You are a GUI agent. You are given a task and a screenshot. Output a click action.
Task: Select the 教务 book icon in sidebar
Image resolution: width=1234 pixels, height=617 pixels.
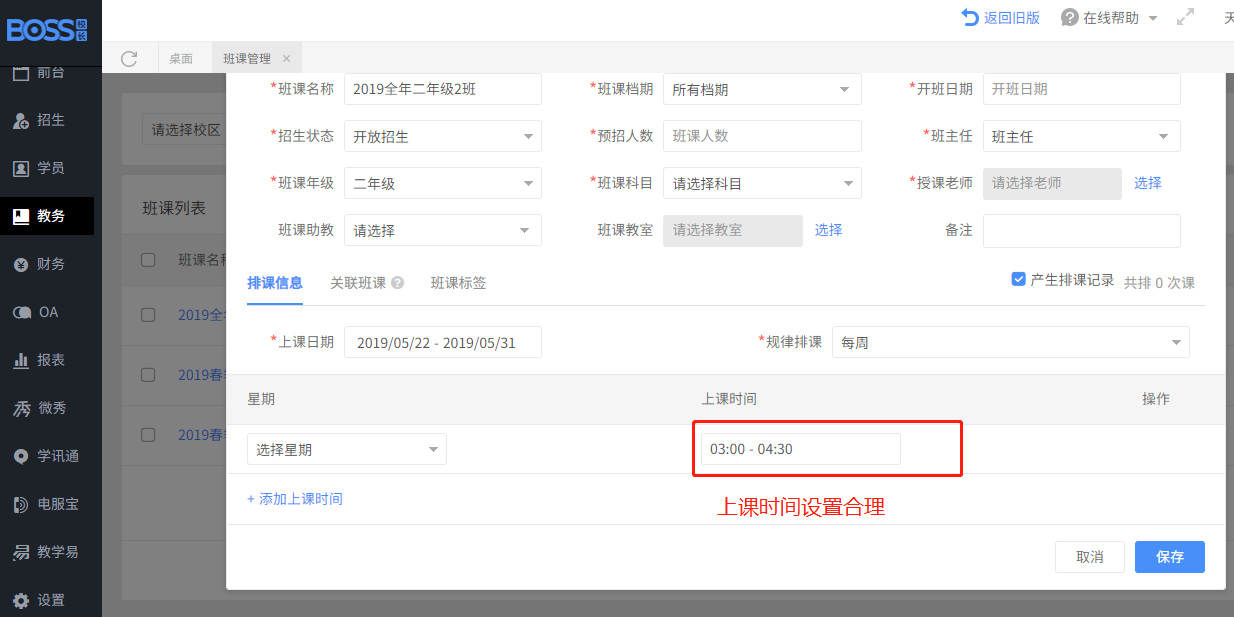click(x=20, y=216)
